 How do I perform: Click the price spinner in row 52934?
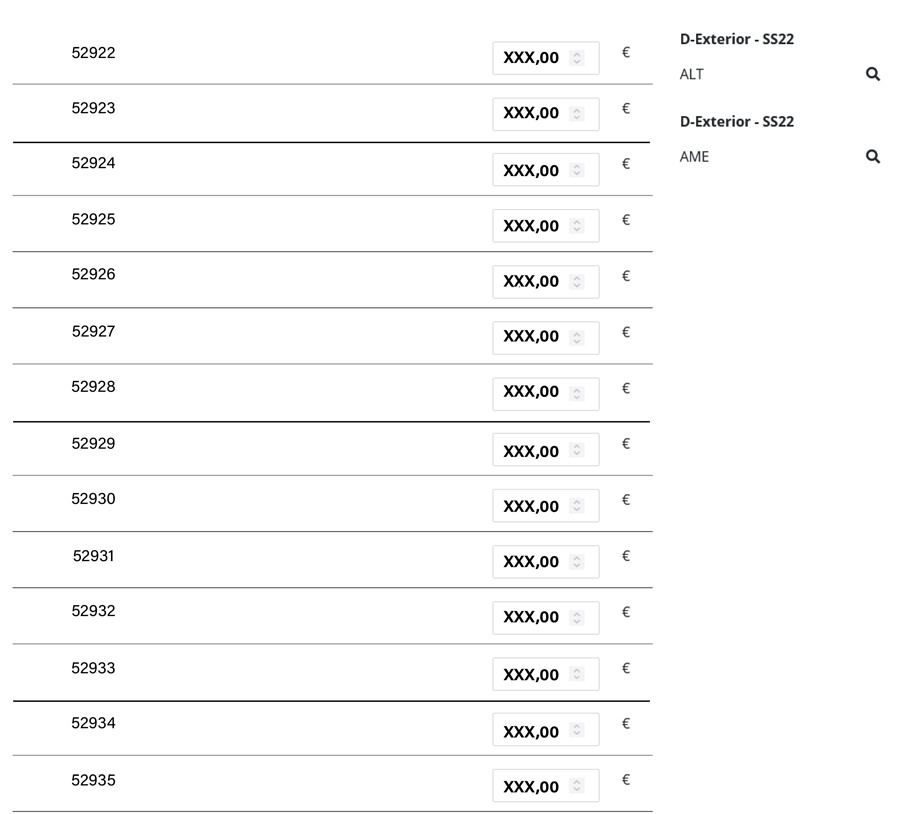point(577,732)
